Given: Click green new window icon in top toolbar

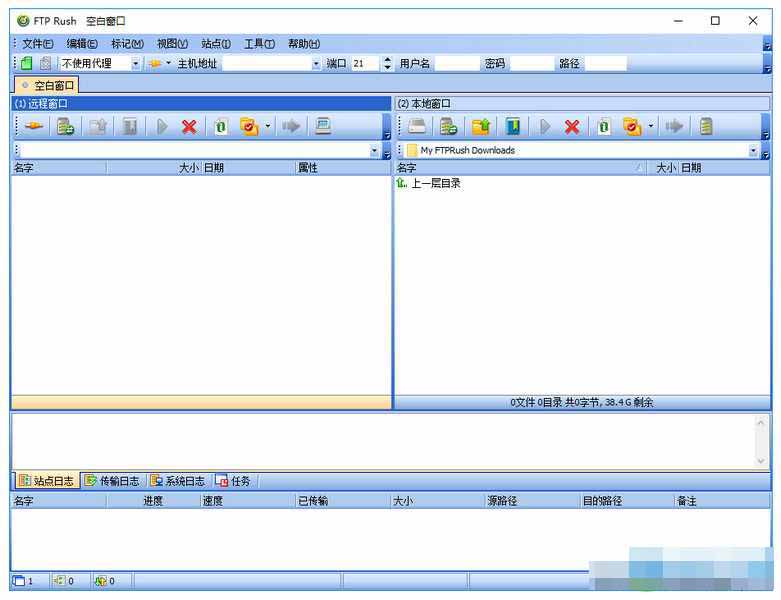Looking at the screenshot, I should pyautogui.click(x=26, y=63).
